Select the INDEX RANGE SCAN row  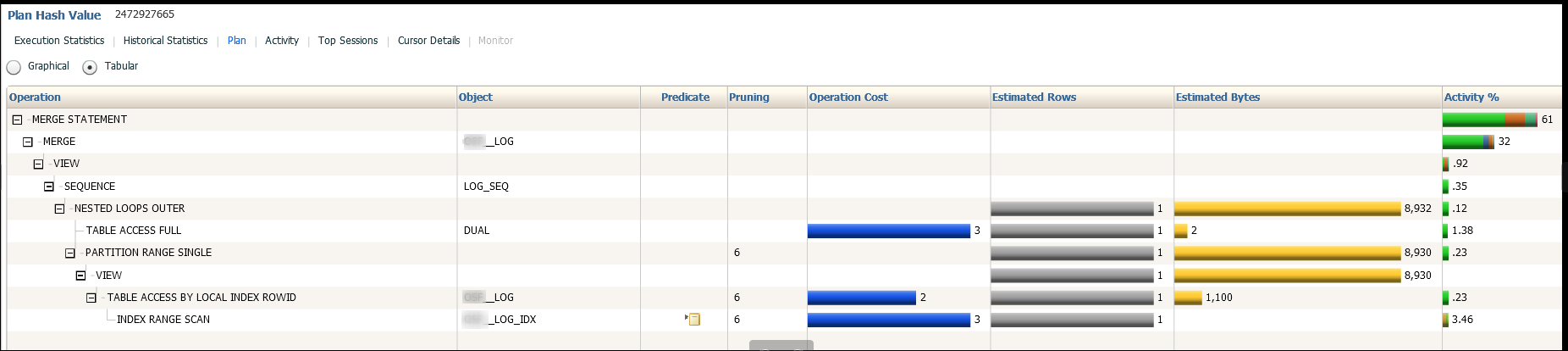163,320
